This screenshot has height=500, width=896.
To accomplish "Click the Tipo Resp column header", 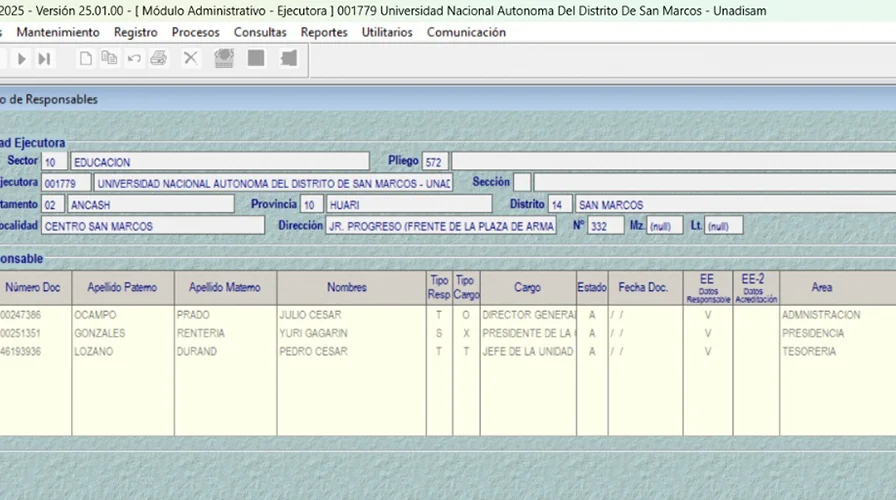I will pos(439,287).
